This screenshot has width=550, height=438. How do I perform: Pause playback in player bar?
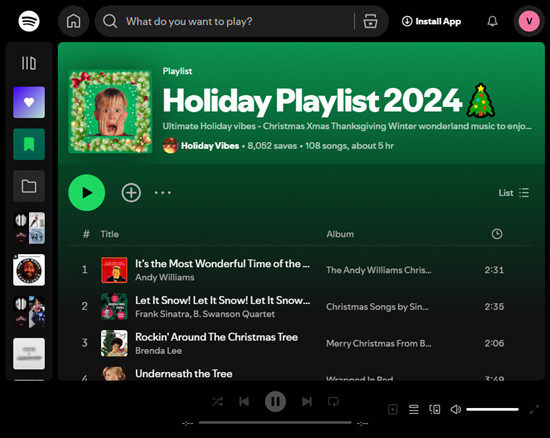pyautogui.click(x=275, y=402)
